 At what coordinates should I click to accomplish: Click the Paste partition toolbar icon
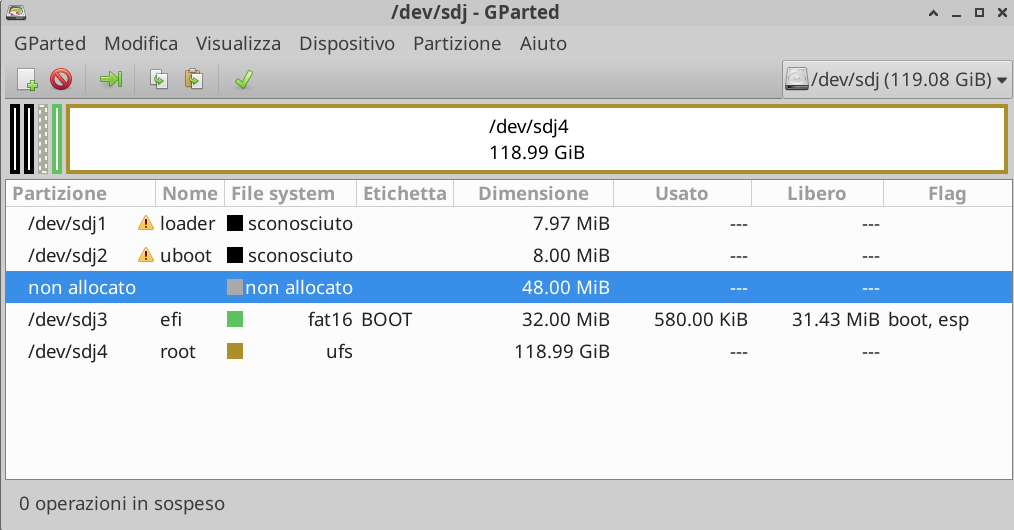[x=193, y=79]
